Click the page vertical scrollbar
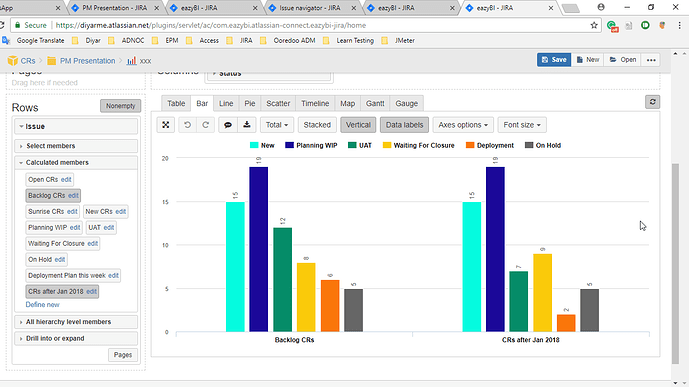This screenshot has height=387, width=689. [675, 264]
